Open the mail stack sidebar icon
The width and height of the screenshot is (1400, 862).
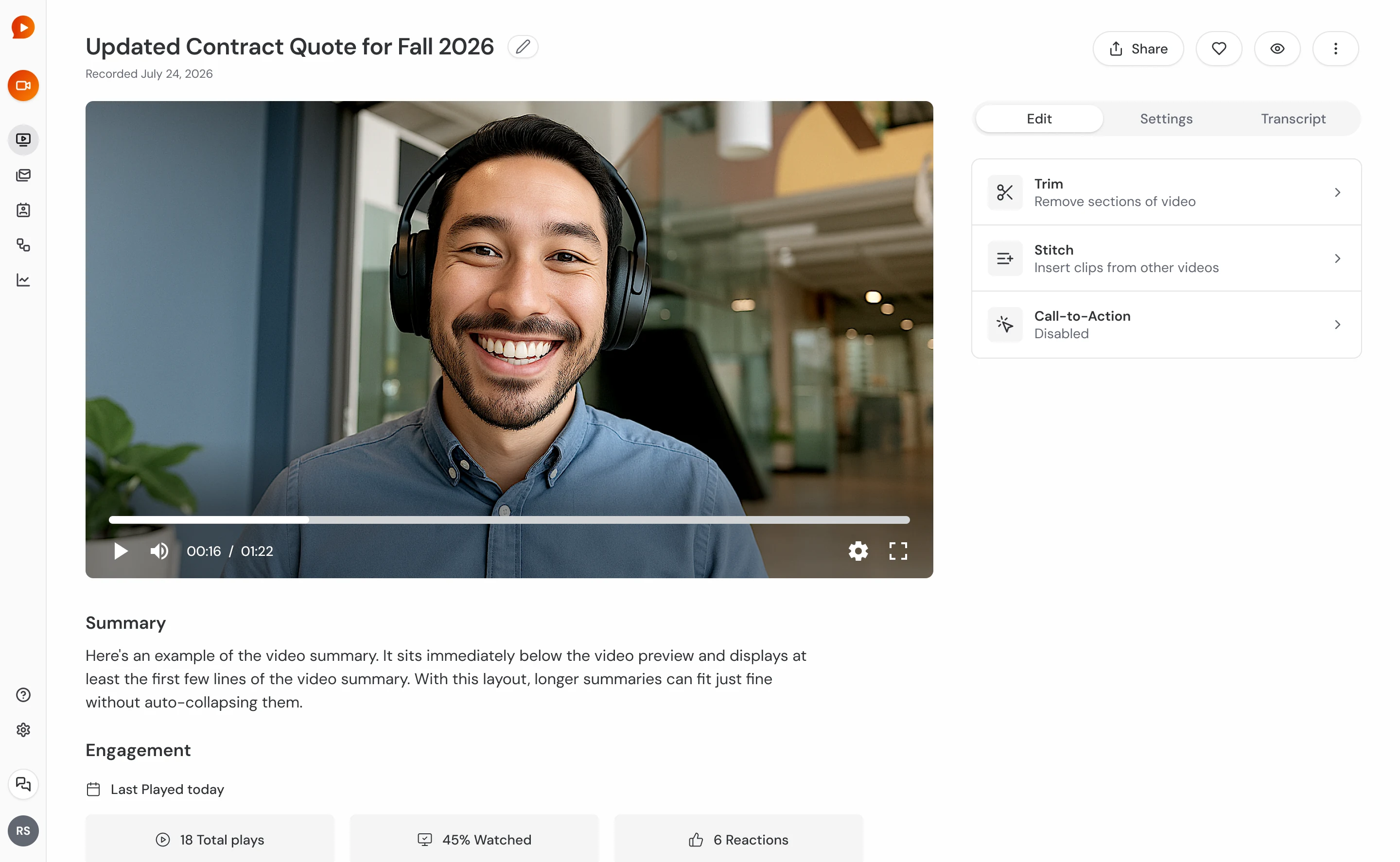point(23,175)
